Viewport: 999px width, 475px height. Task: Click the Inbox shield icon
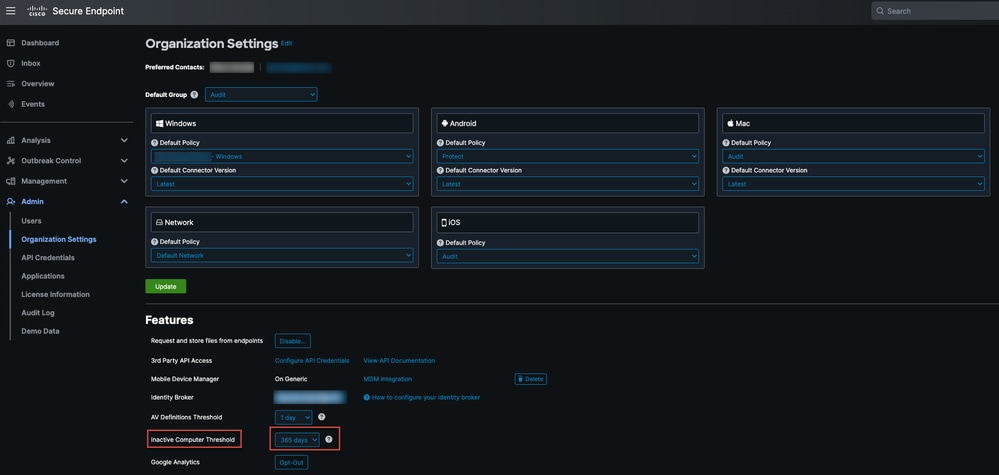[x=10, y=64]
